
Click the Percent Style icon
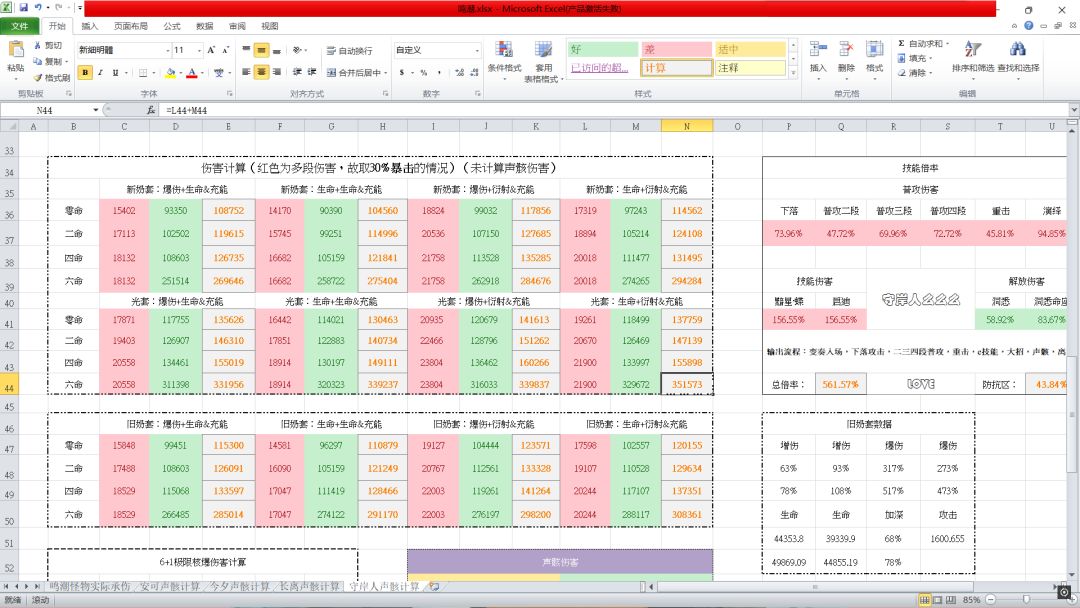(x=424, y=72)
